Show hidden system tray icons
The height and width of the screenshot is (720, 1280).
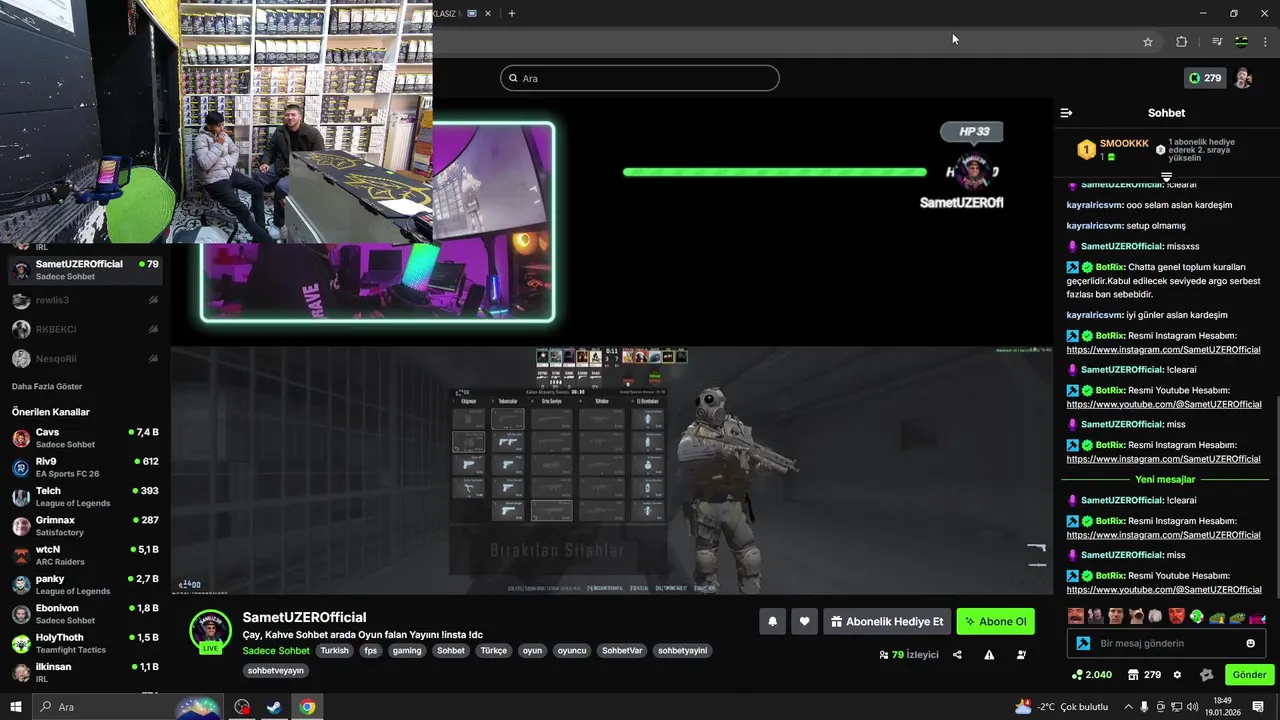1129,707
